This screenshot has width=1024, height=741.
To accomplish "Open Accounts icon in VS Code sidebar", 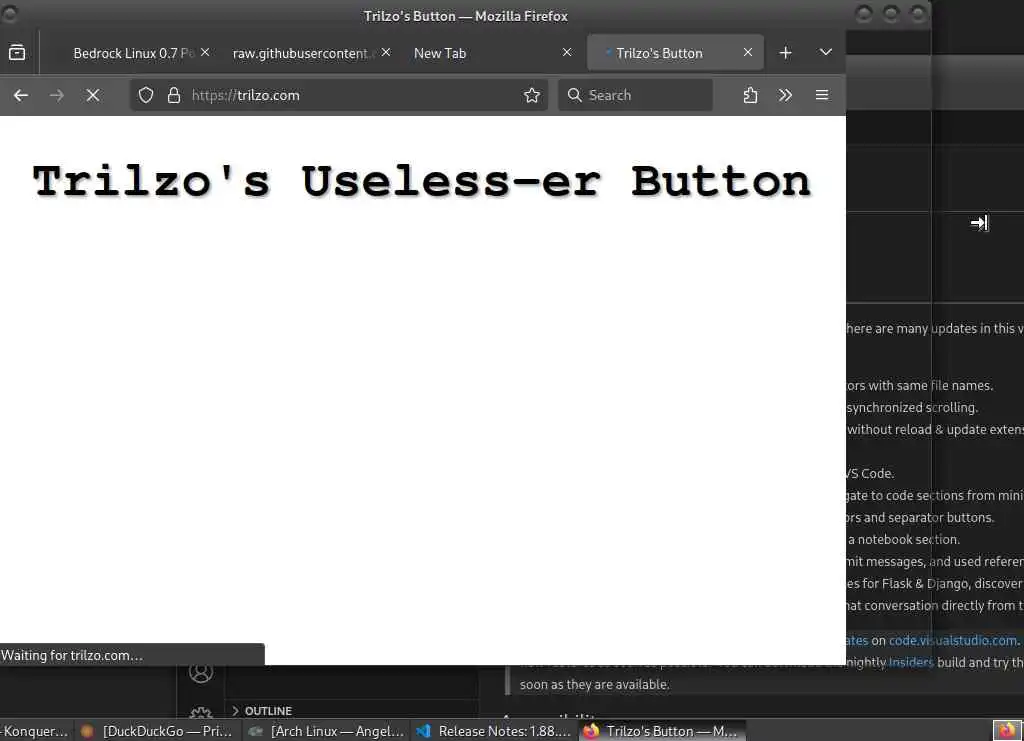I will pyautogui.click(x=201, y=672).
